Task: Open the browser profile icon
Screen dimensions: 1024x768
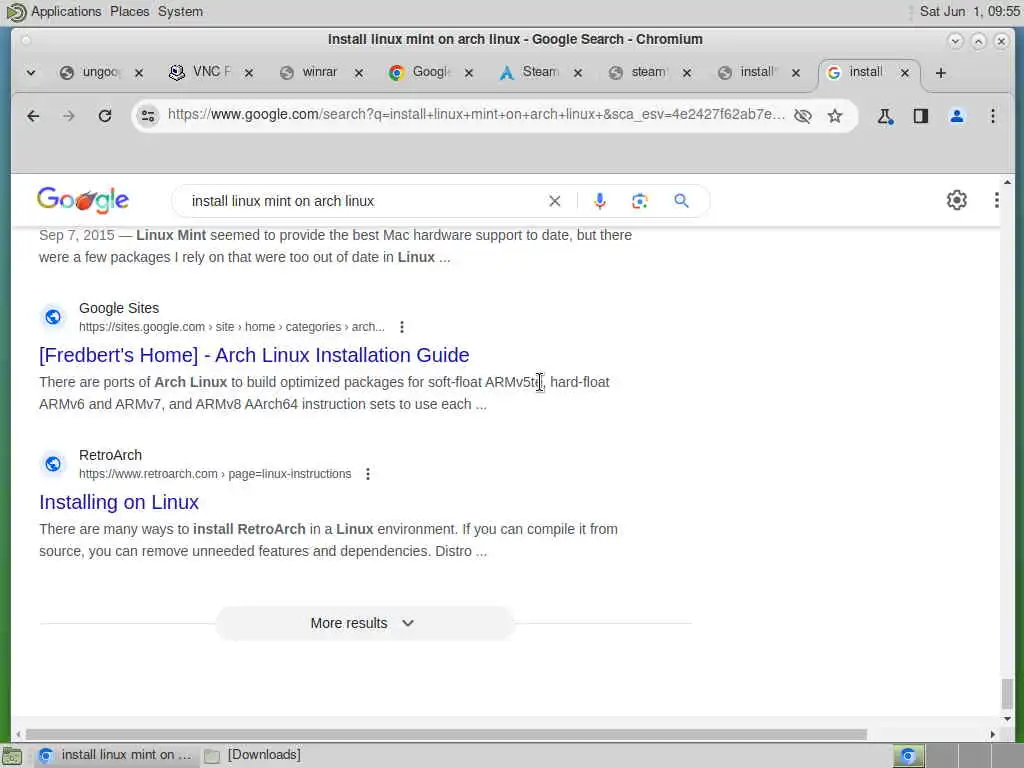Action: 957,116
